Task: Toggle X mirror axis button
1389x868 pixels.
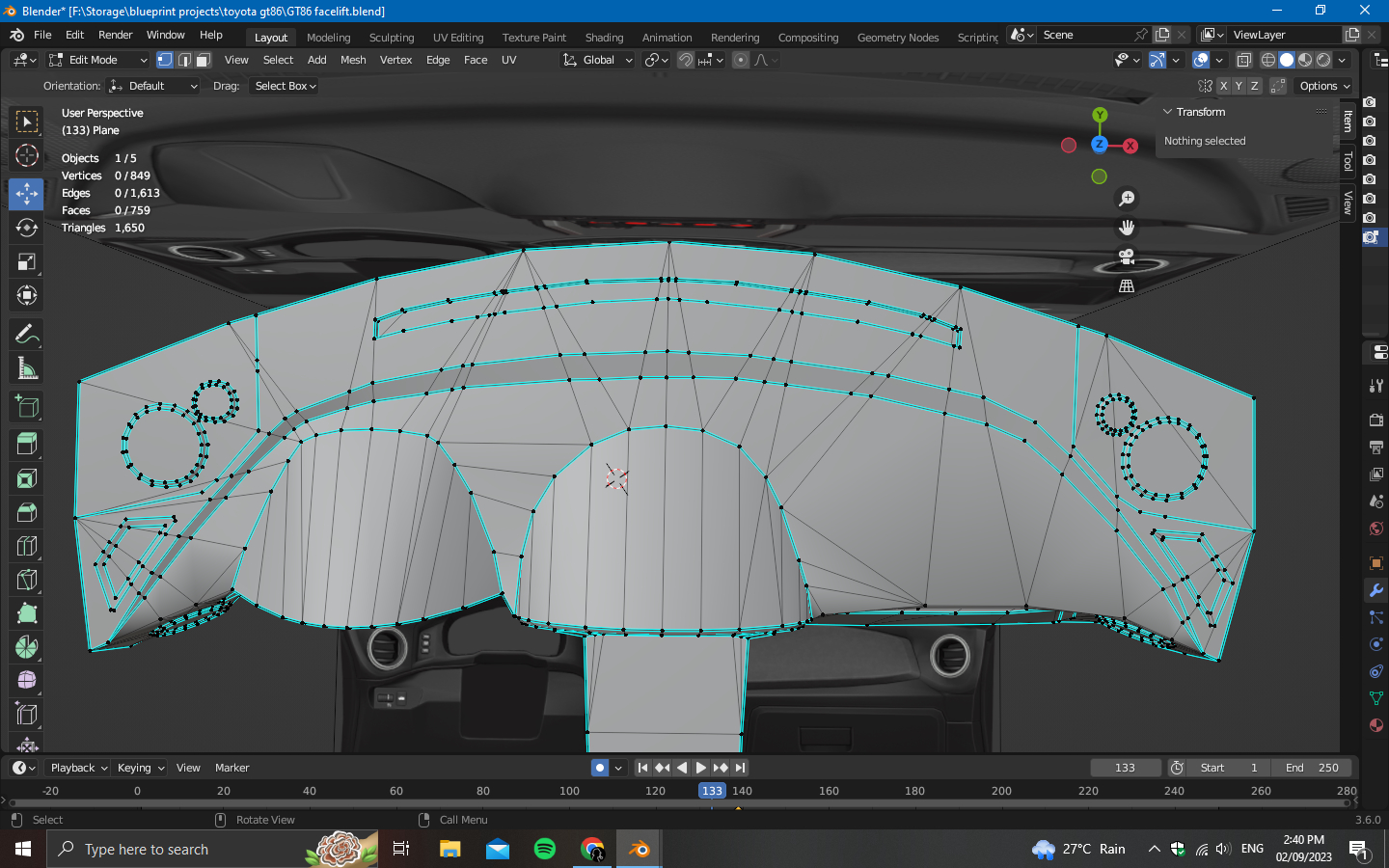Action: pyautogui.click(x=1223, y=86)
